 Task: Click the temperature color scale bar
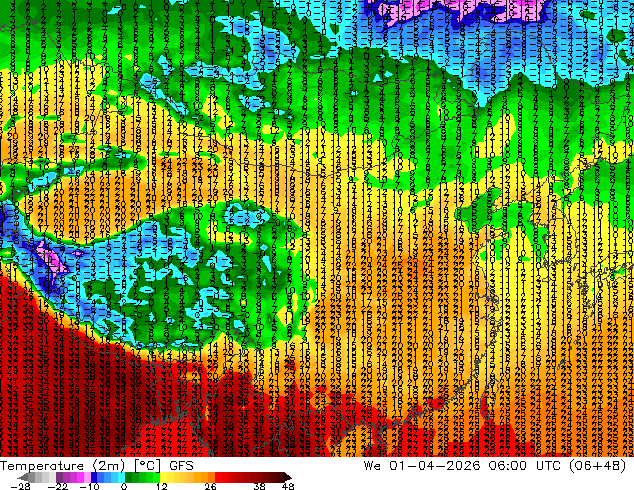coord(156,477)
